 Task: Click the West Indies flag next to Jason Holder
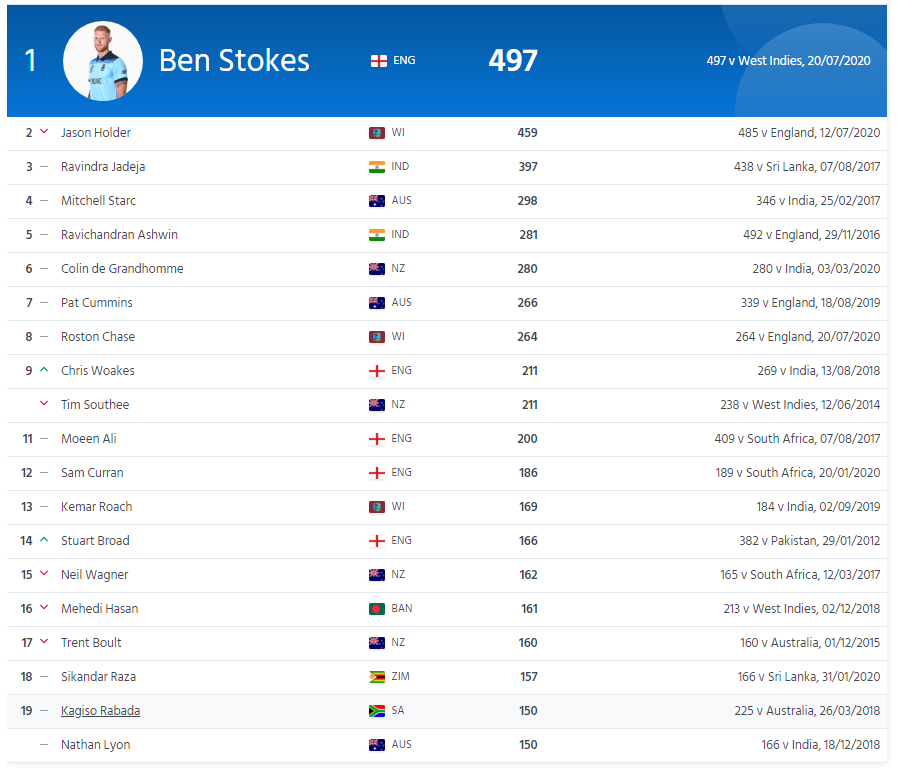(377, 132)
